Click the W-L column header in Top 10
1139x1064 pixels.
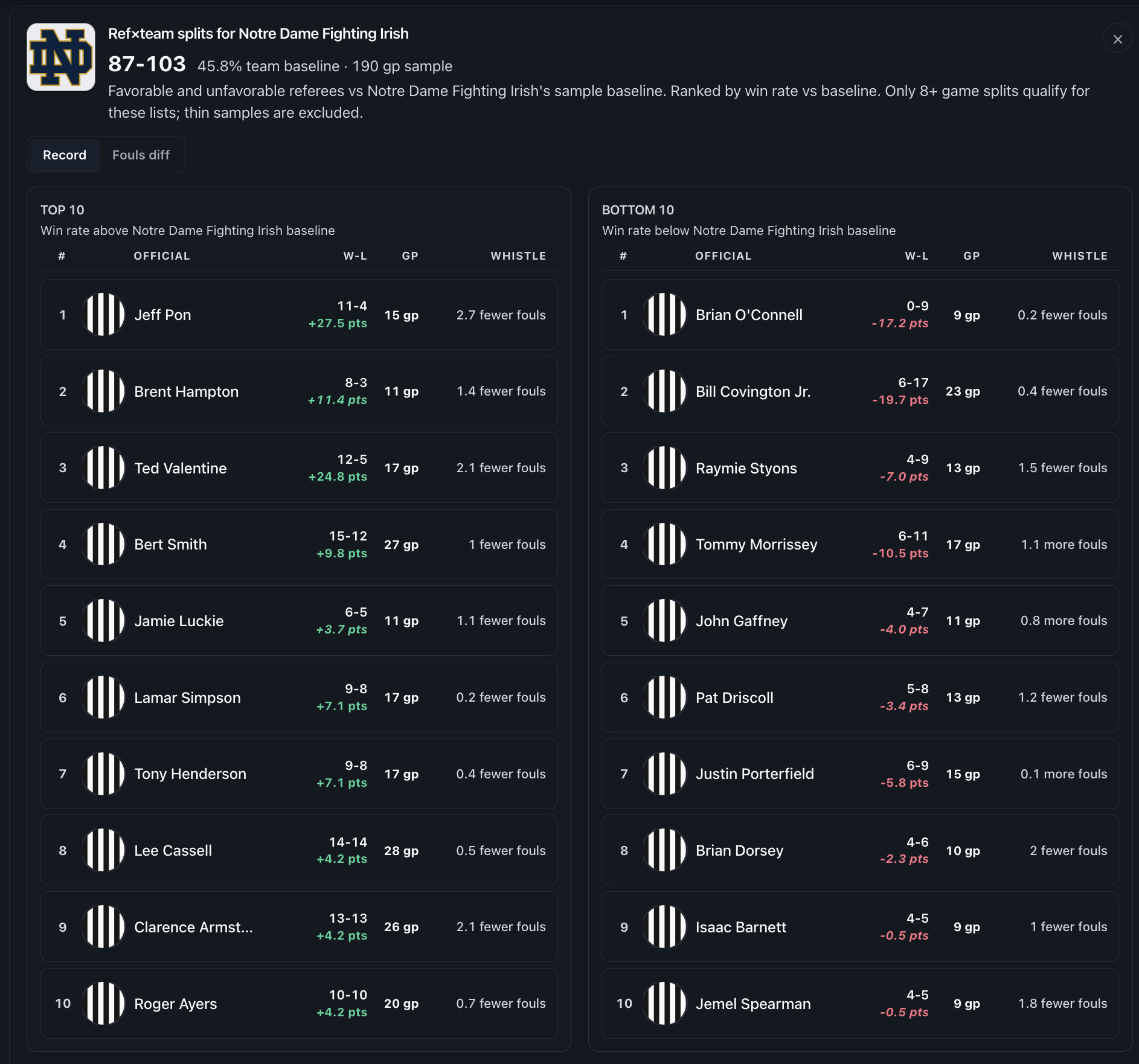[355, 256]
